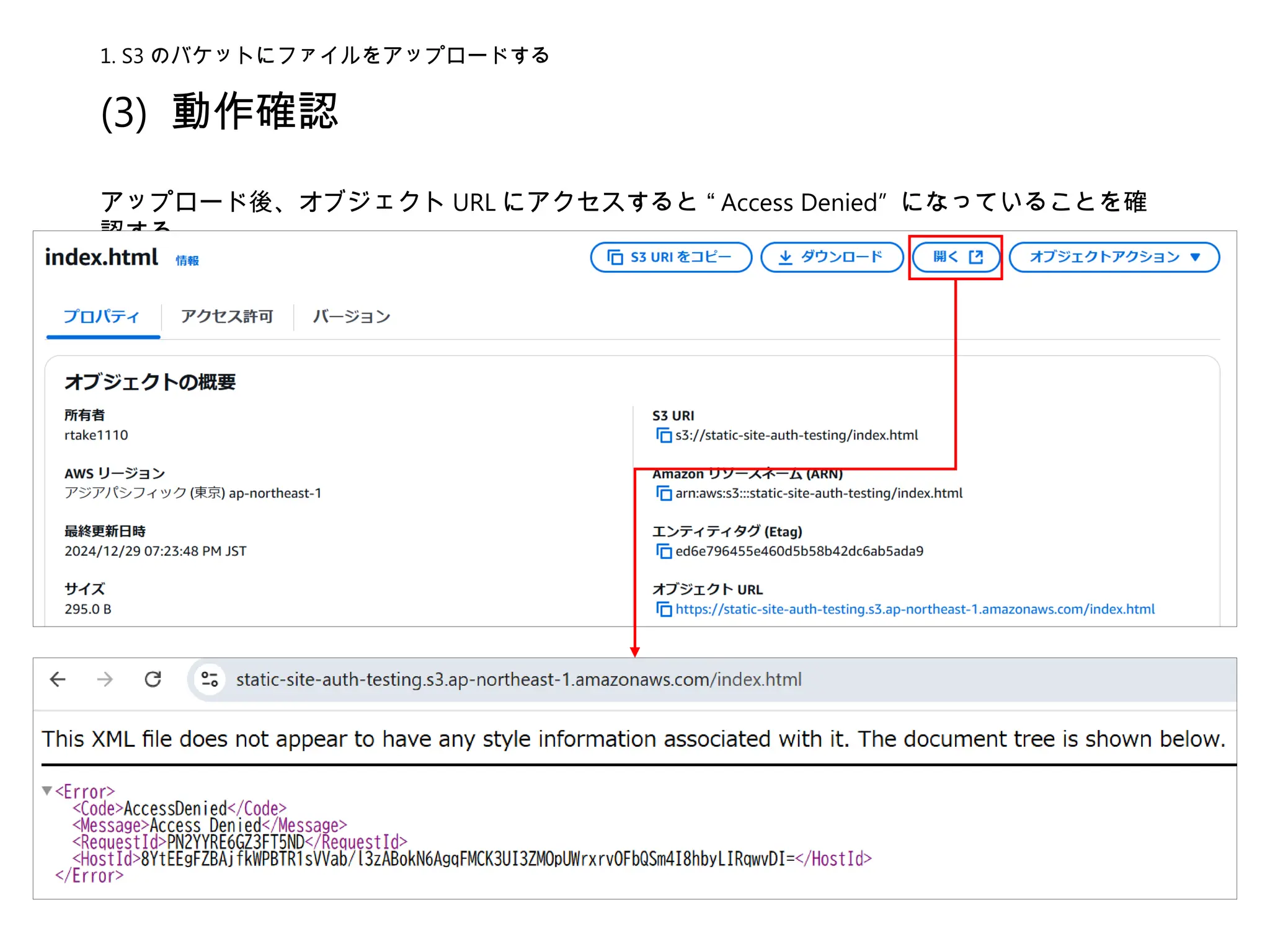Screen dimensions: 1270x952
Task: Select the Etag hash ed6e796455e4...
Action: pyautogui.click(x=799, y=552)
